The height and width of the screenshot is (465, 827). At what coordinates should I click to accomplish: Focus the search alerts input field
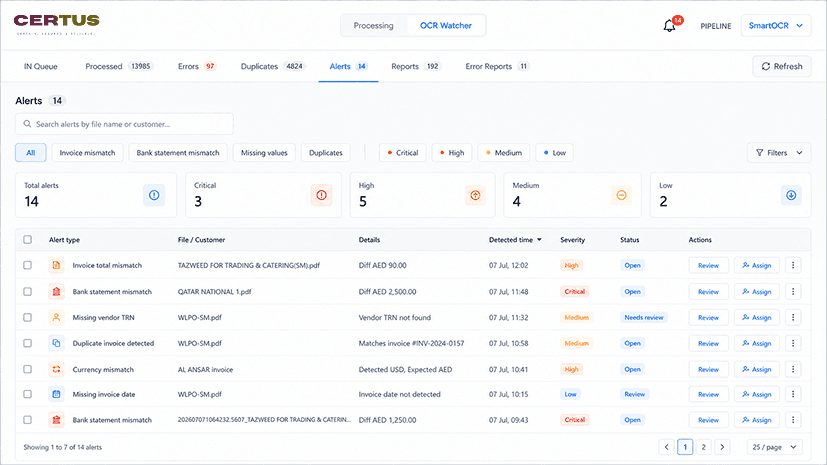tap(124, 124)
